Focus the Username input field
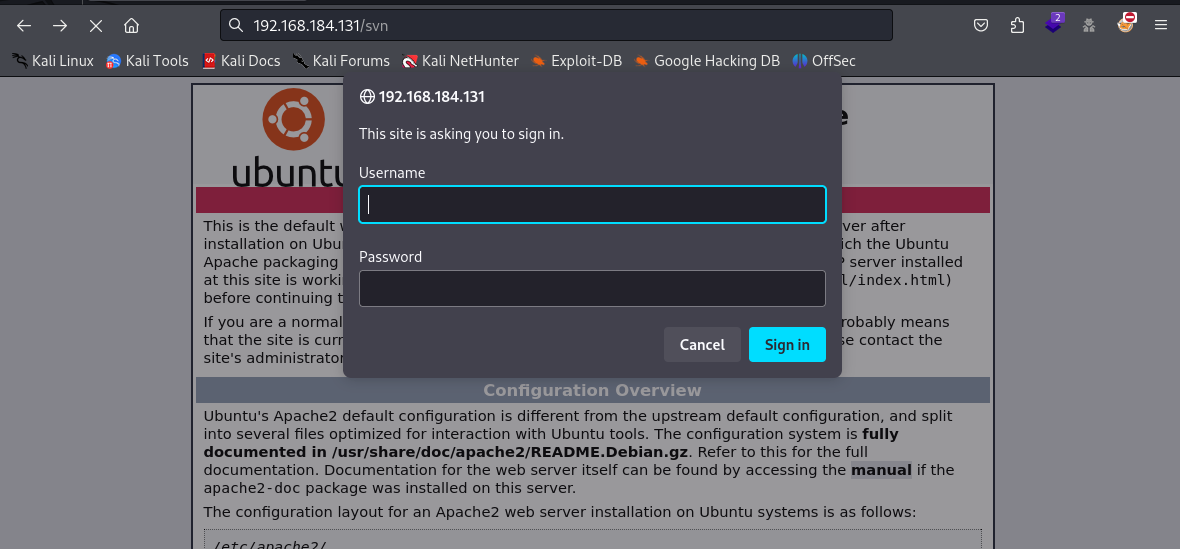The image size is (1180, 549). 592,205
